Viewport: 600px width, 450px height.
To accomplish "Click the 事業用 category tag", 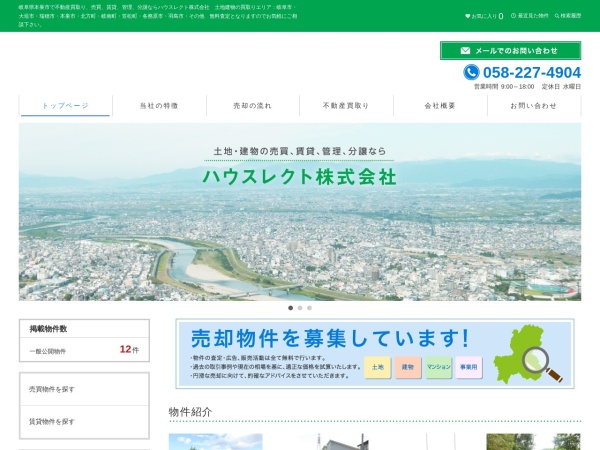I will [469, 367].
